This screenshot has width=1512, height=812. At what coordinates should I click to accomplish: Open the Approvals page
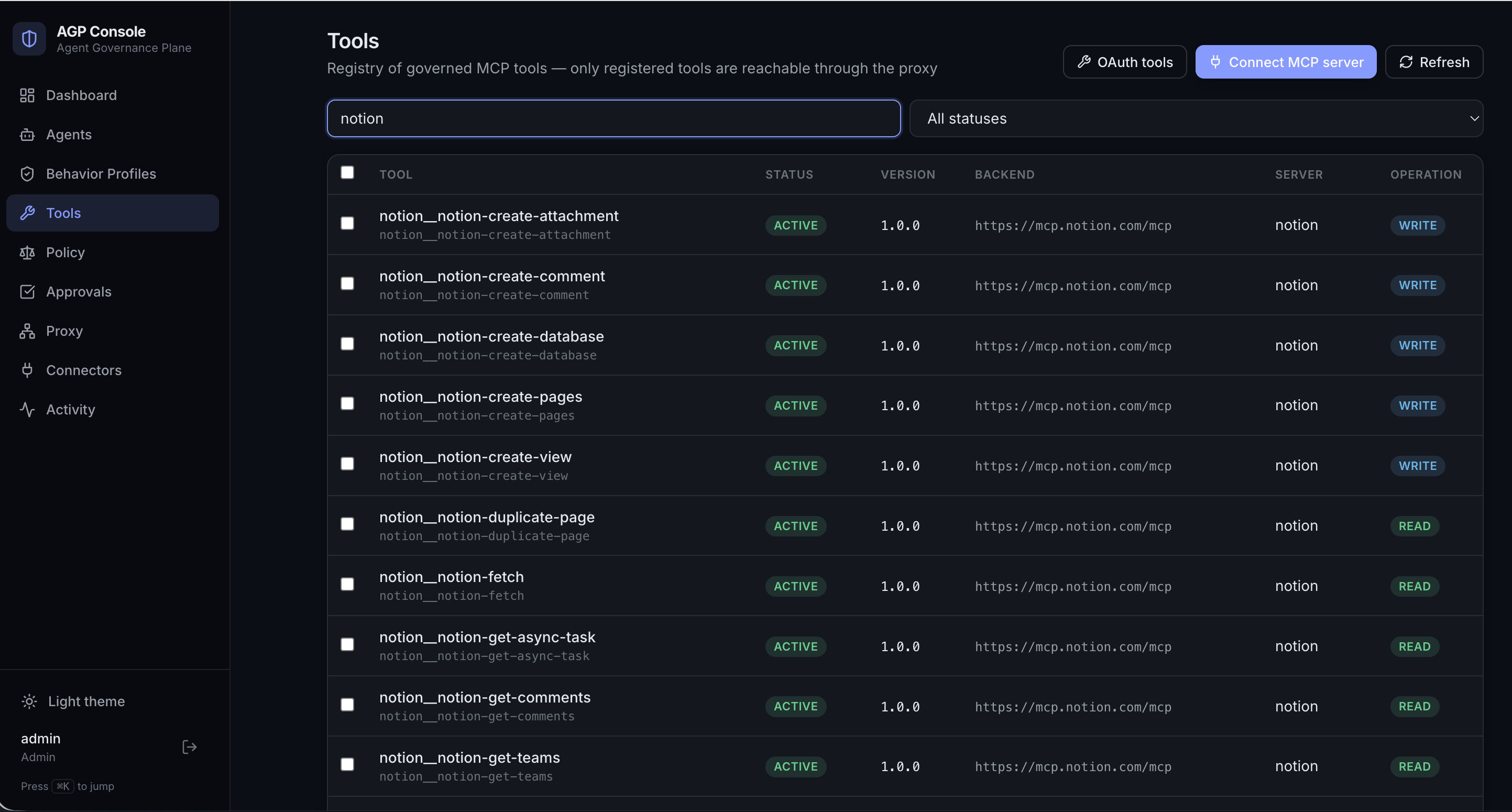coord(112,292)
